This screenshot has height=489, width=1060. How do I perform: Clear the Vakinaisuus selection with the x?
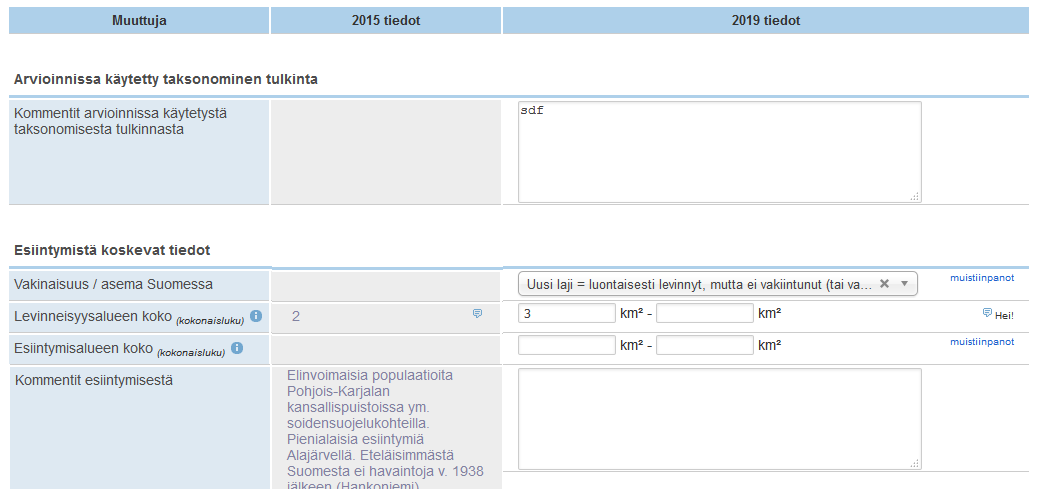(884, 284)
